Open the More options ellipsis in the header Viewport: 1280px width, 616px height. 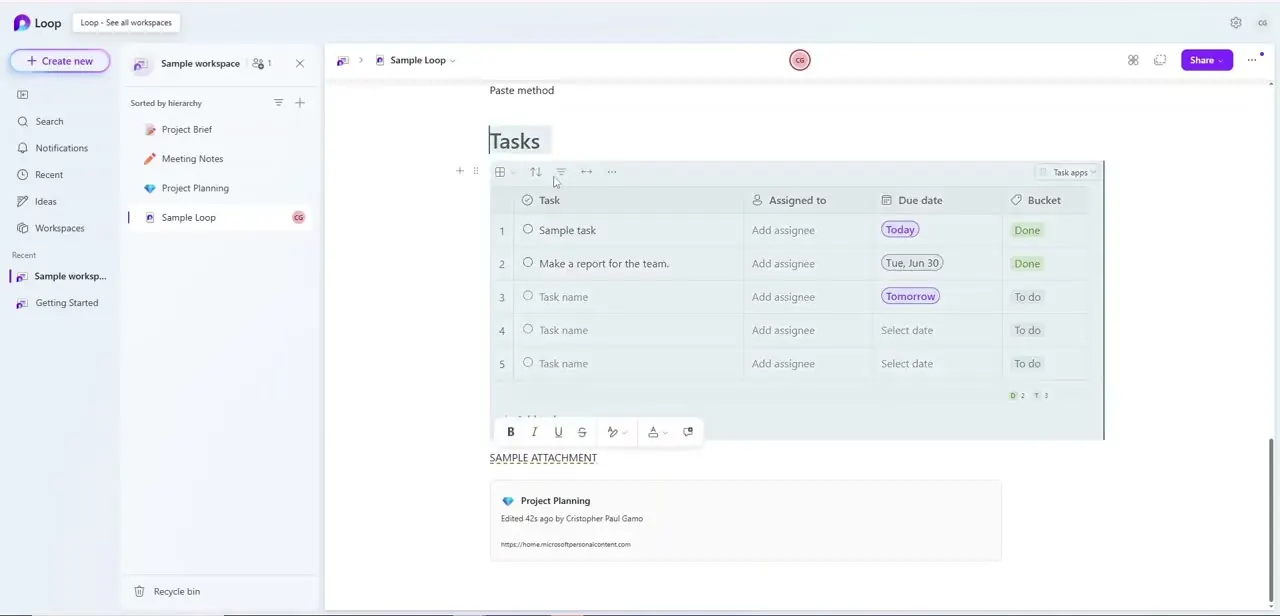click(x=1252, y=61)
